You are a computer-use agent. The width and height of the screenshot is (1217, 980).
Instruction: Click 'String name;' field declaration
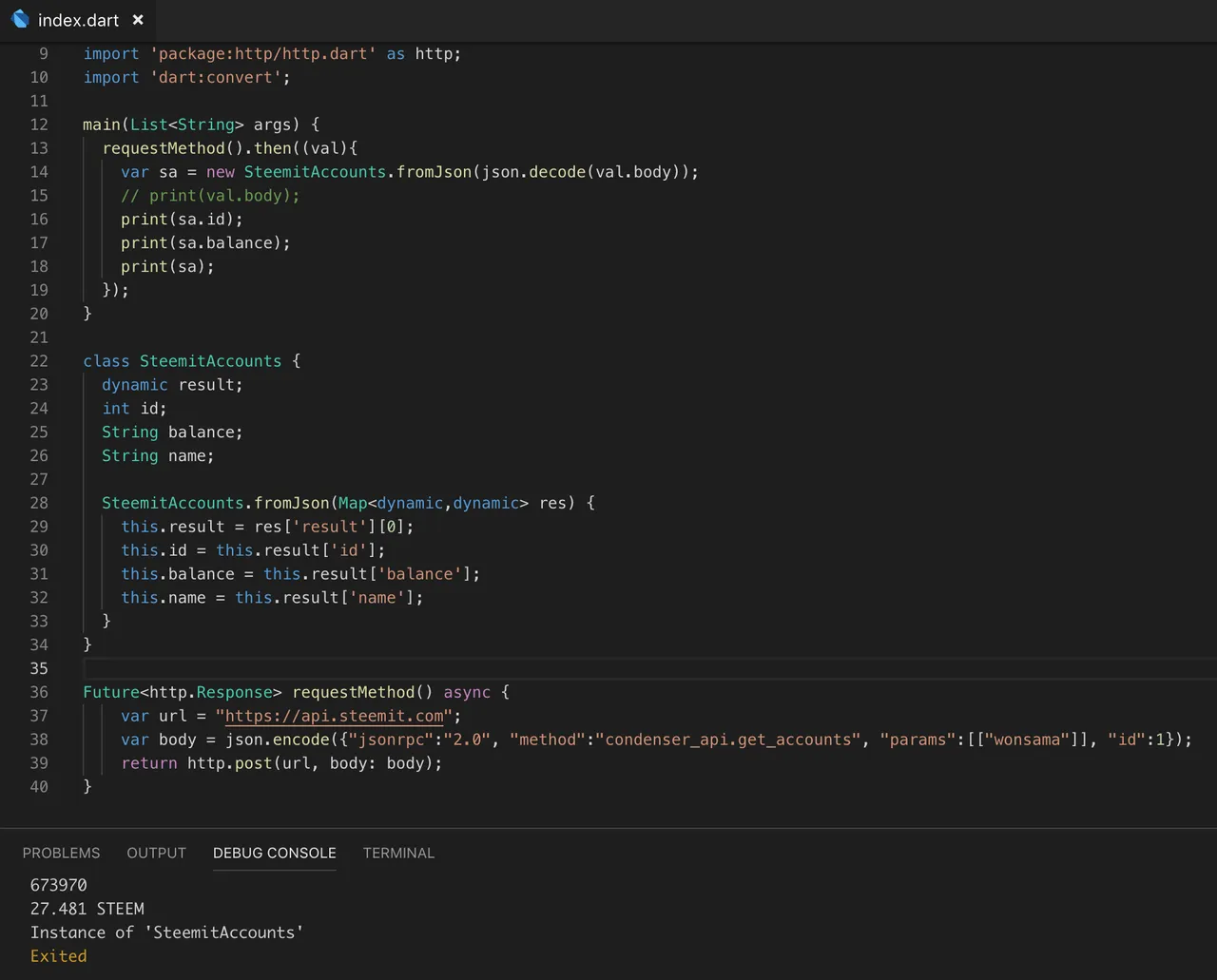click(x=158, y=456)
